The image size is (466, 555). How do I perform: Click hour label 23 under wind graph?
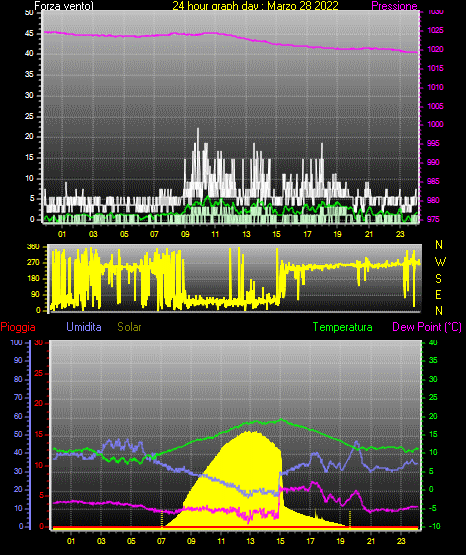pos(400,234)
